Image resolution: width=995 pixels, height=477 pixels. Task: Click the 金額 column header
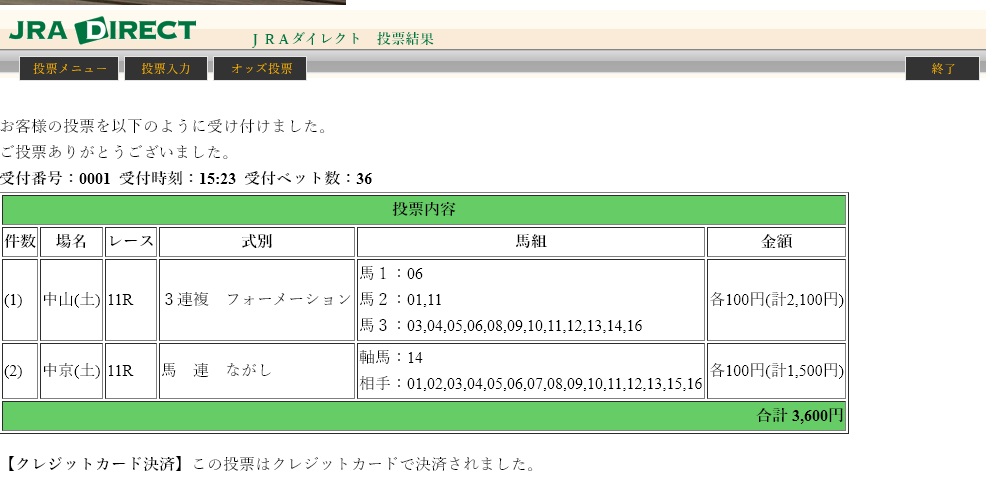click(x=776, y=242)
